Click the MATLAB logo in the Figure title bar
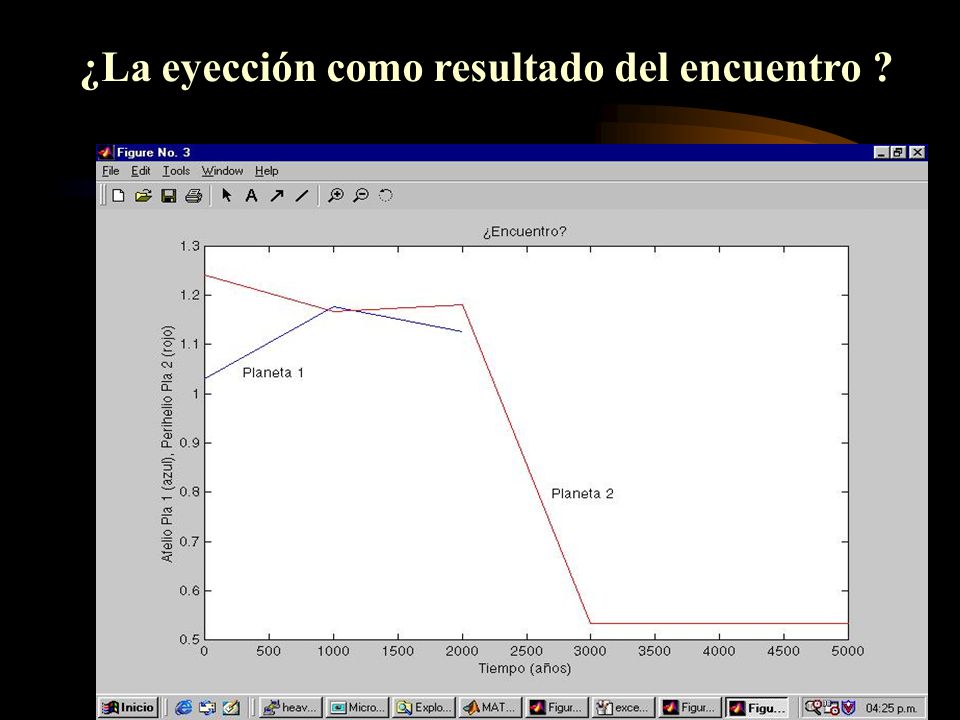Image resolution: width=960 pixels, height=720 pixels. coord(106,152)
